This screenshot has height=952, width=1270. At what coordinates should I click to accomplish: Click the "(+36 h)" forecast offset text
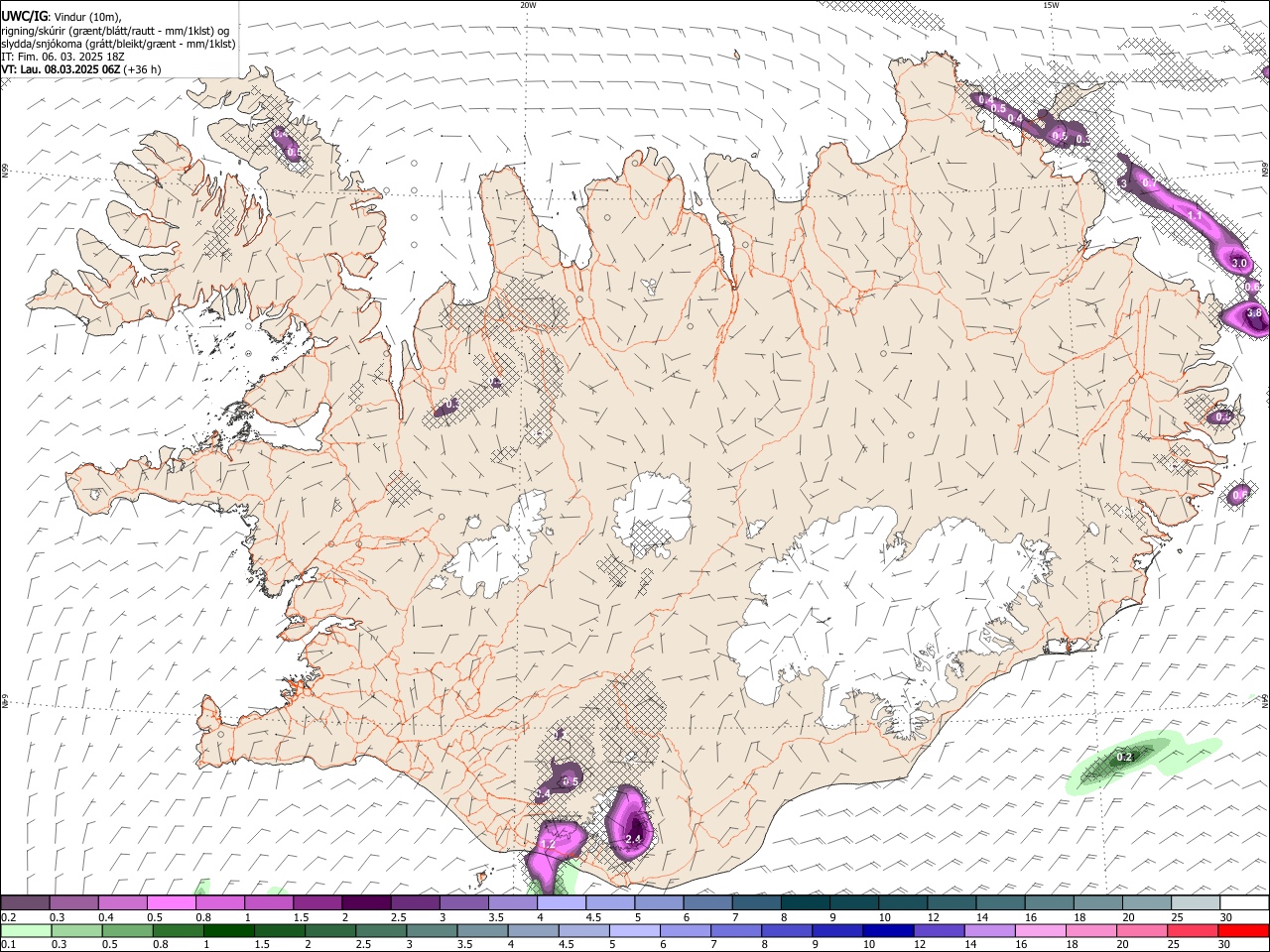143,69
